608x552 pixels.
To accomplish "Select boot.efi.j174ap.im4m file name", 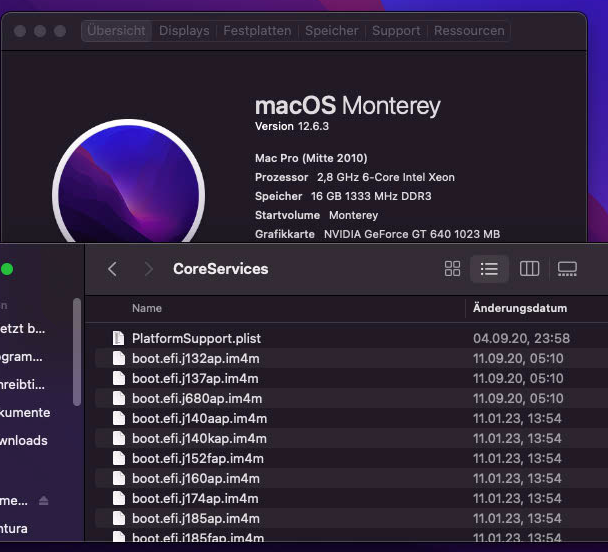I will 195,498.
